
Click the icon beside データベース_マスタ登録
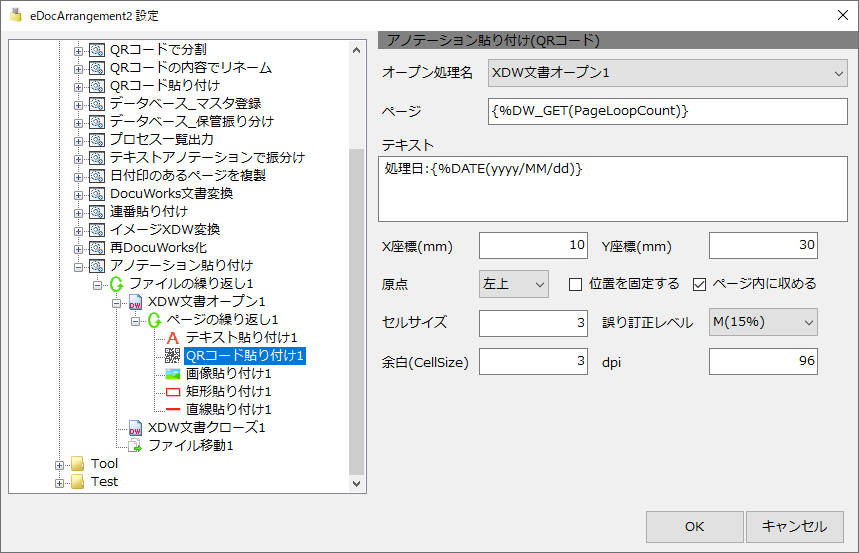coord(97,104)
